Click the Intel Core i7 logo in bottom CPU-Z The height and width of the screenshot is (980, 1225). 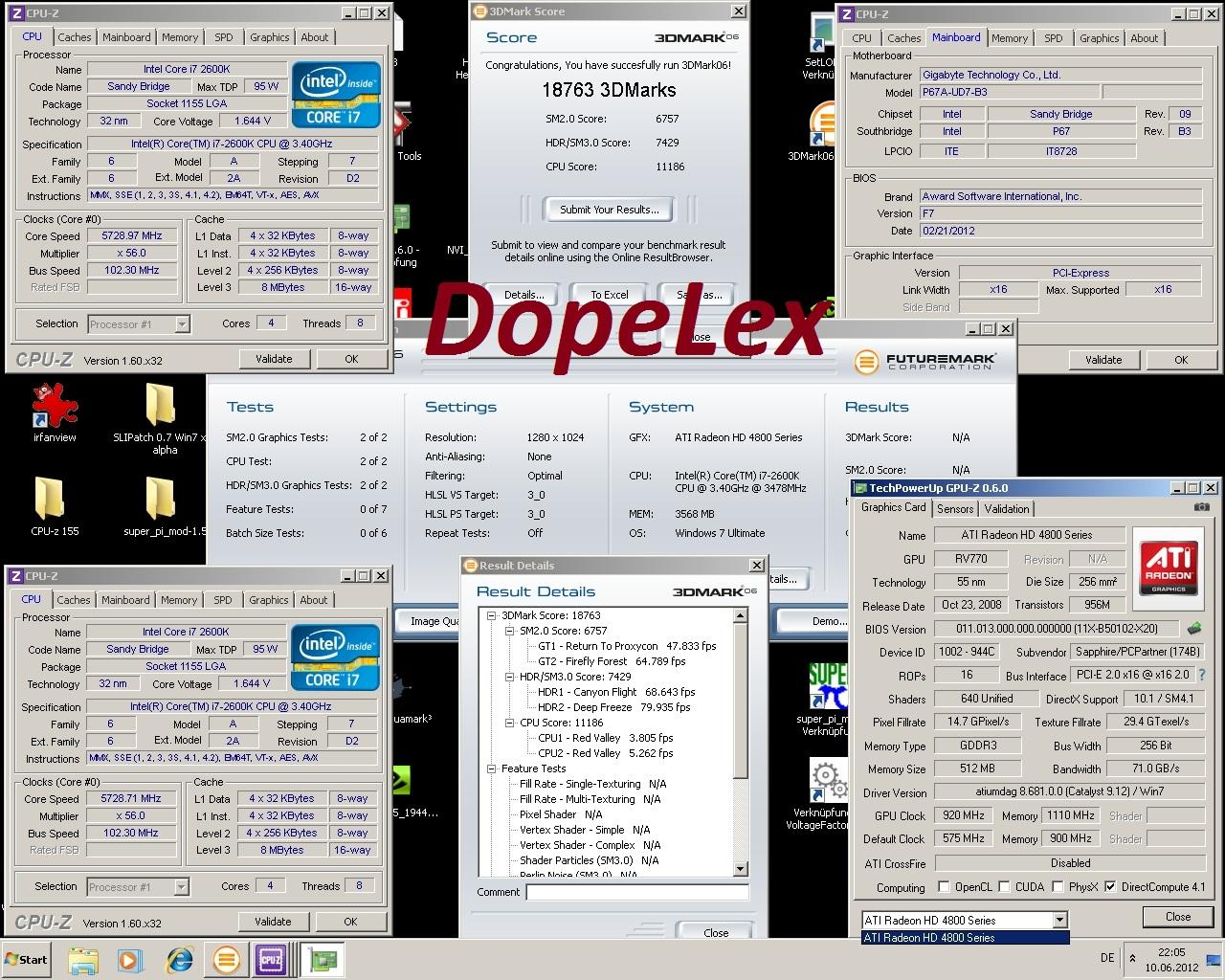click(x=335, y=658)
